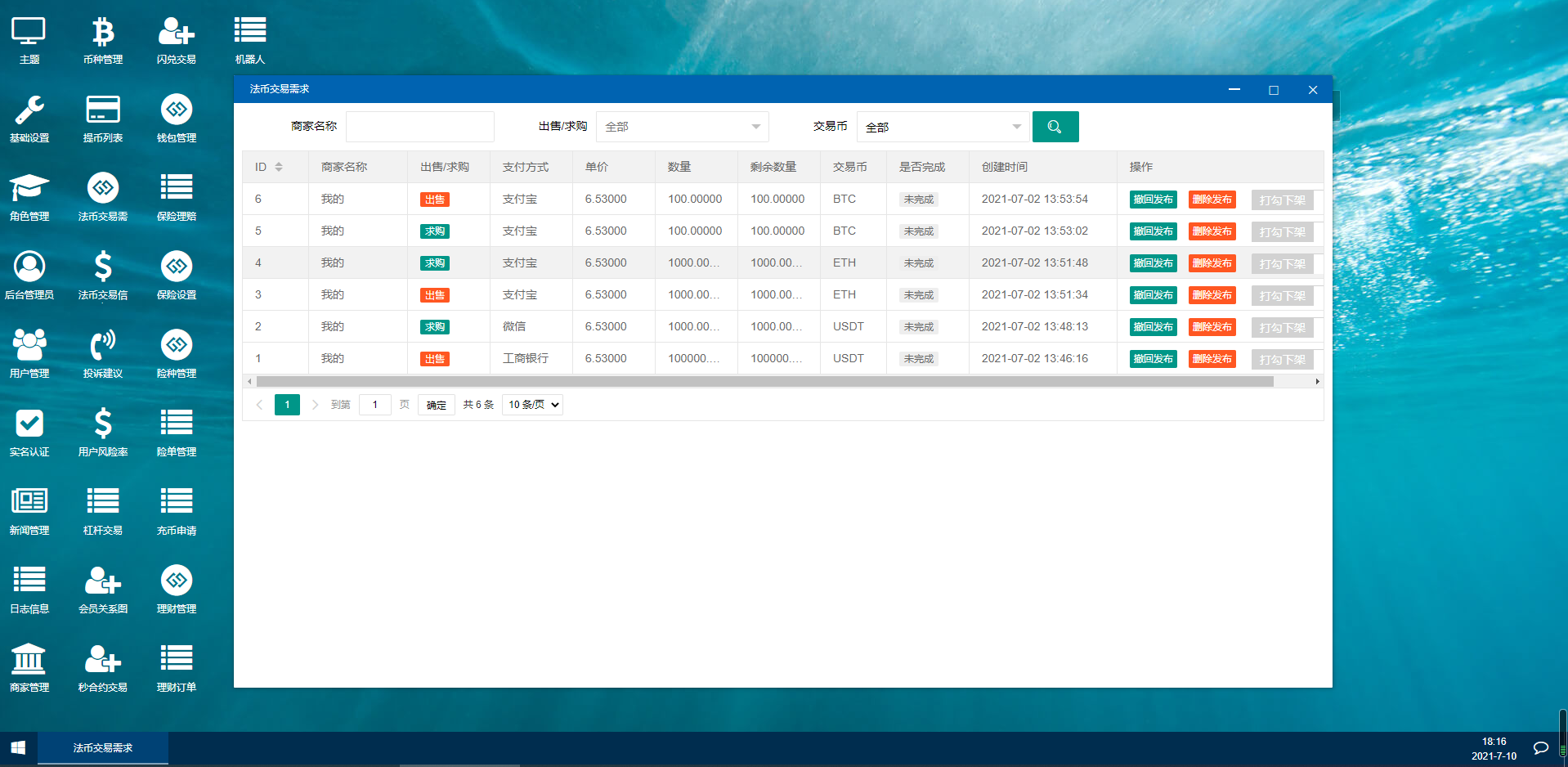Open 法币交易信息 dollar icon
The image size is (1568, 767).
(103, 276)
